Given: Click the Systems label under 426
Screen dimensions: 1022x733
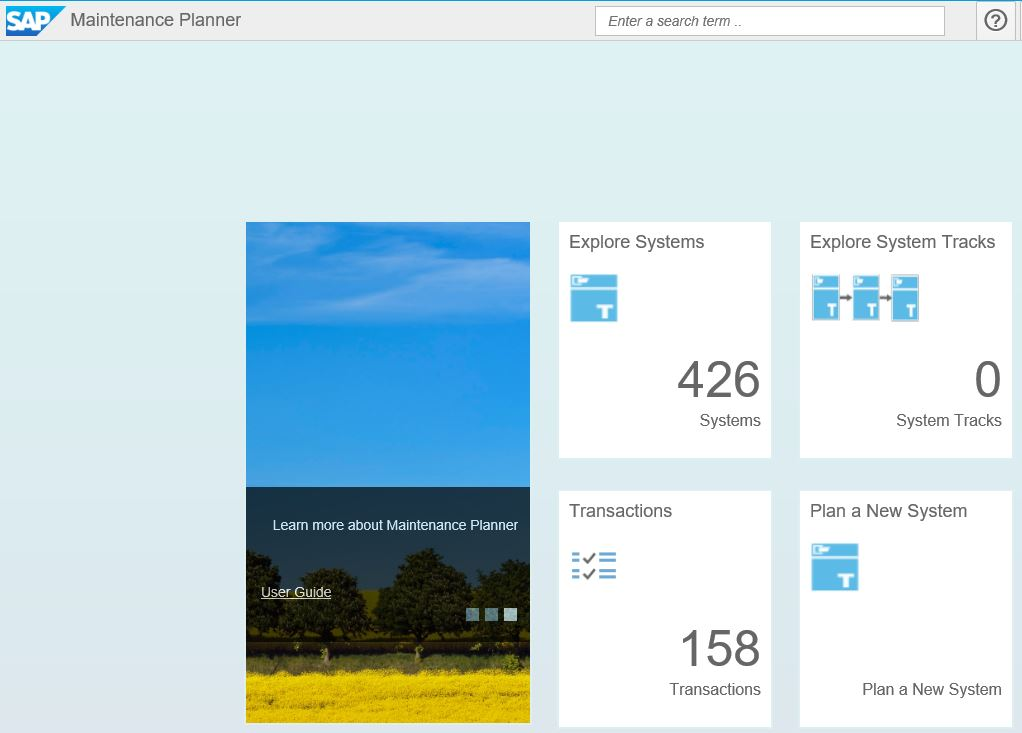Looking at the screenshot, I should [730, 420].
